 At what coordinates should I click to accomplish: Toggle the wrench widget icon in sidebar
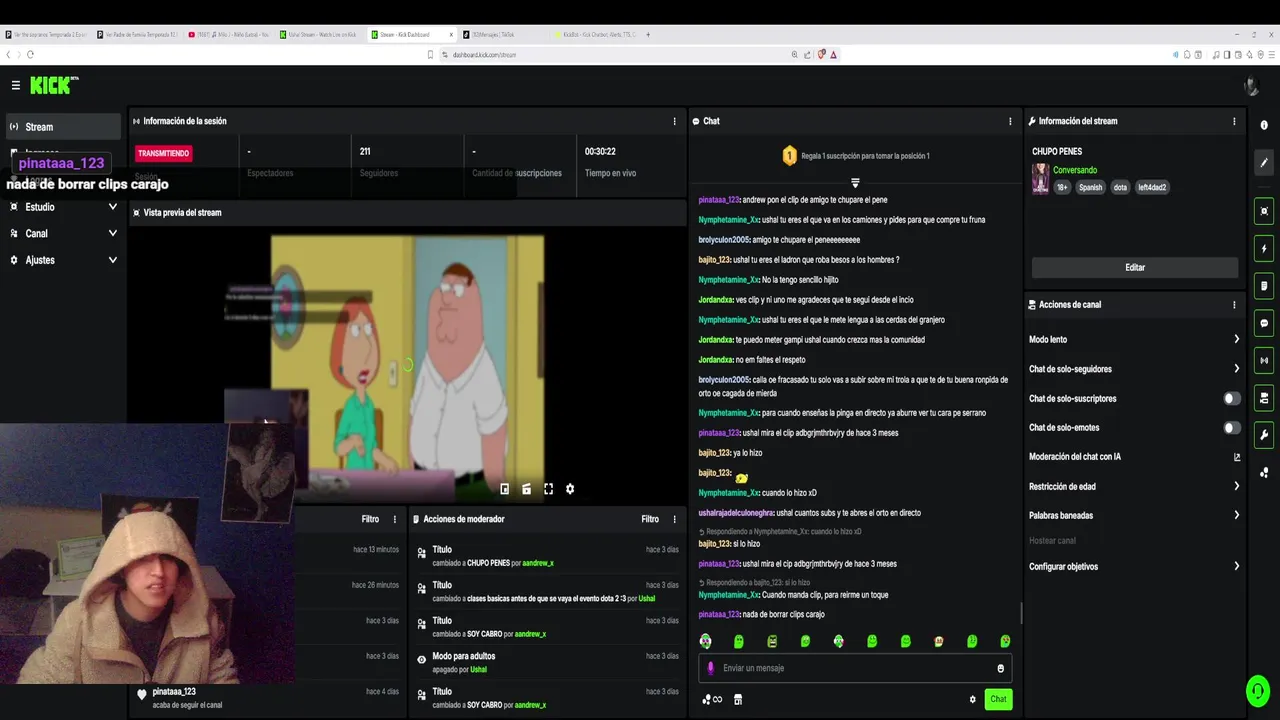point(1264,434)
